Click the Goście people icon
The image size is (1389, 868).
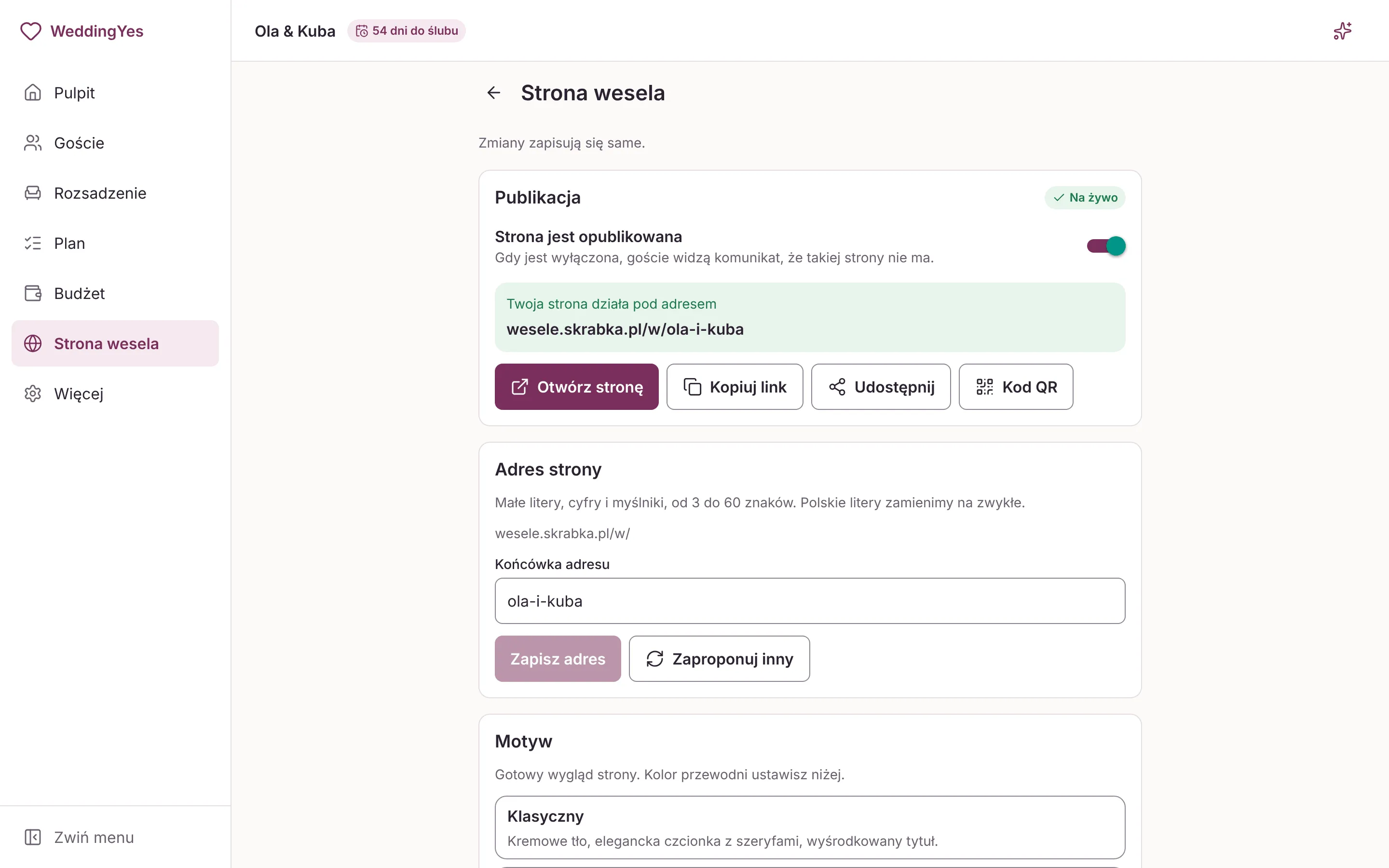(33, 143)
